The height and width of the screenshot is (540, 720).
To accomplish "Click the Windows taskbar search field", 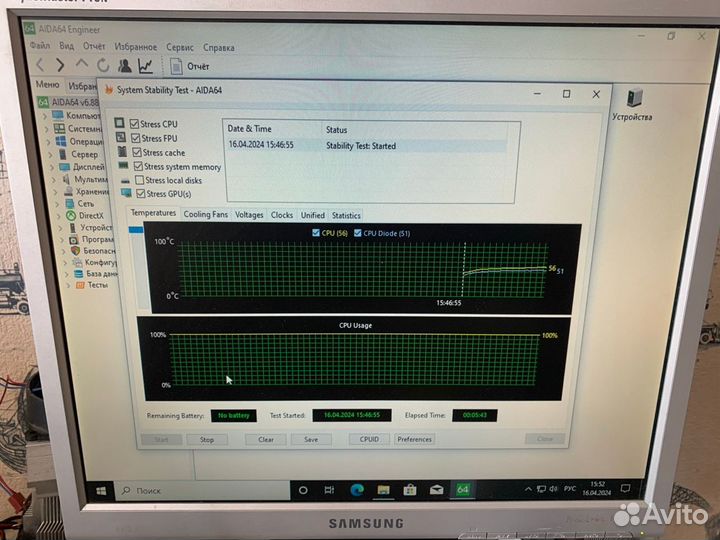I will 200,490.
